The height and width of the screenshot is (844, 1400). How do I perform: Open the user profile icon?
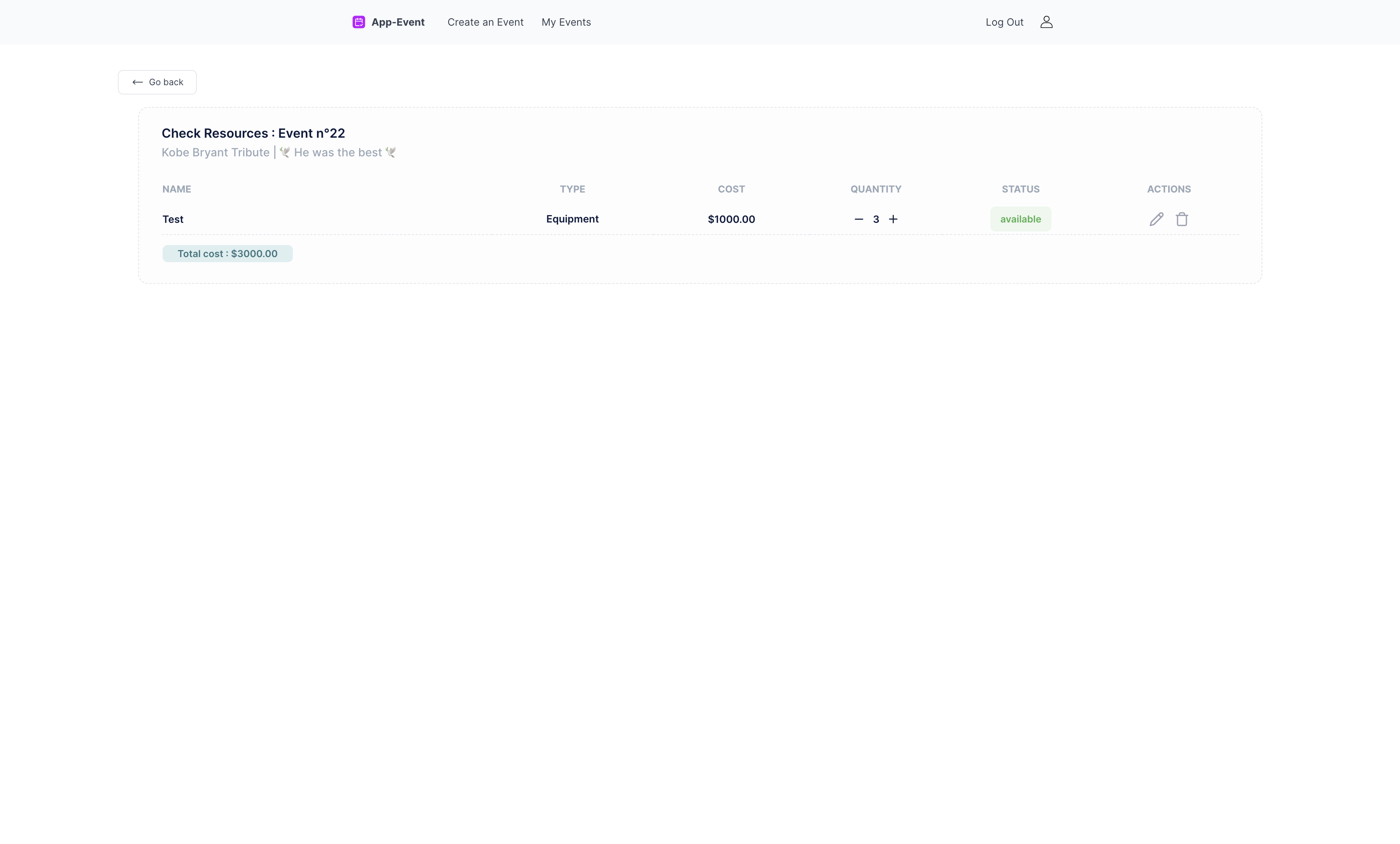(x=1046, y=22)
